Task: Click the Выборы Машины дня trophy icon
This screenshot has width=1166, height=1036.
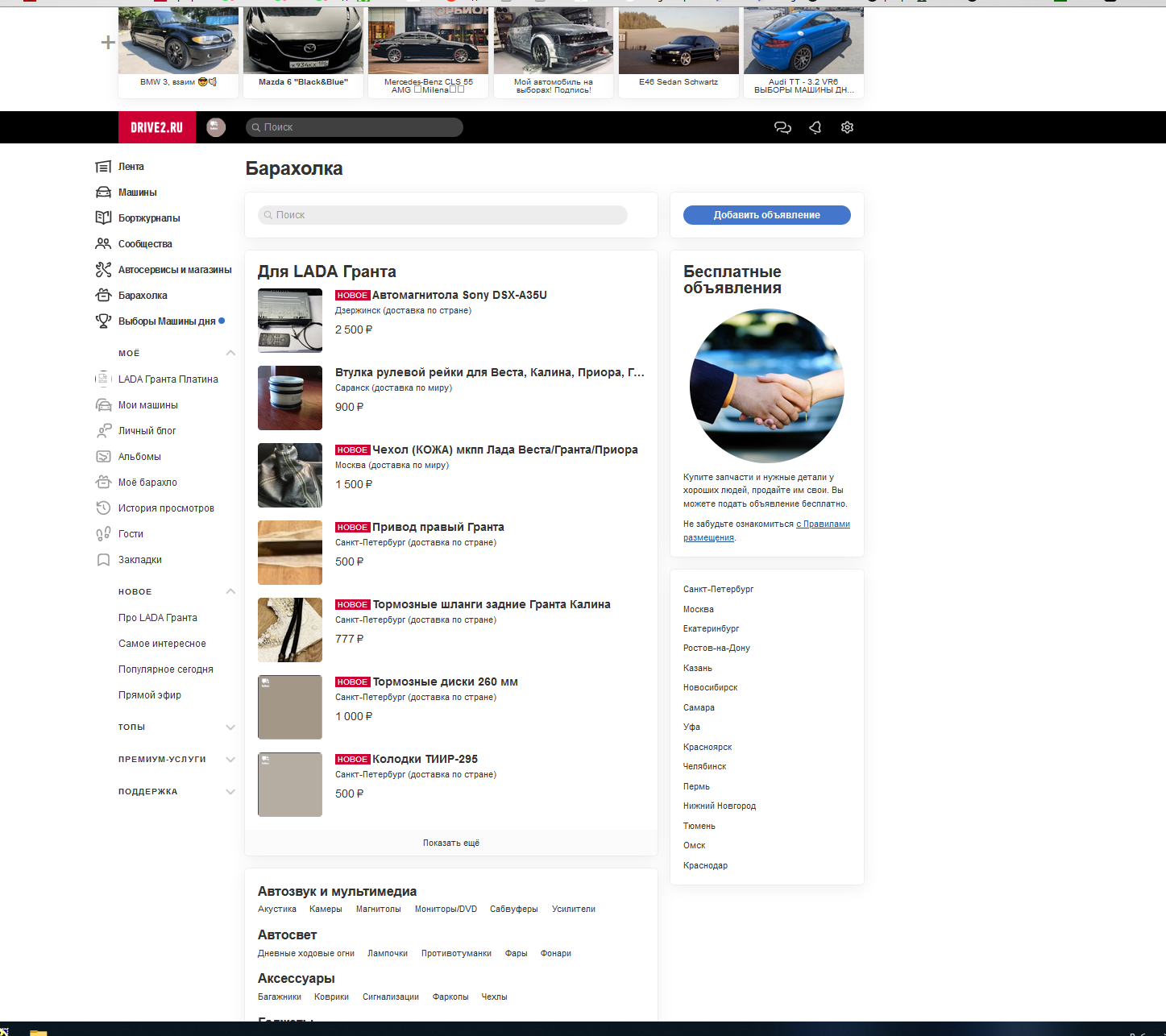Action: coord(103,321)
